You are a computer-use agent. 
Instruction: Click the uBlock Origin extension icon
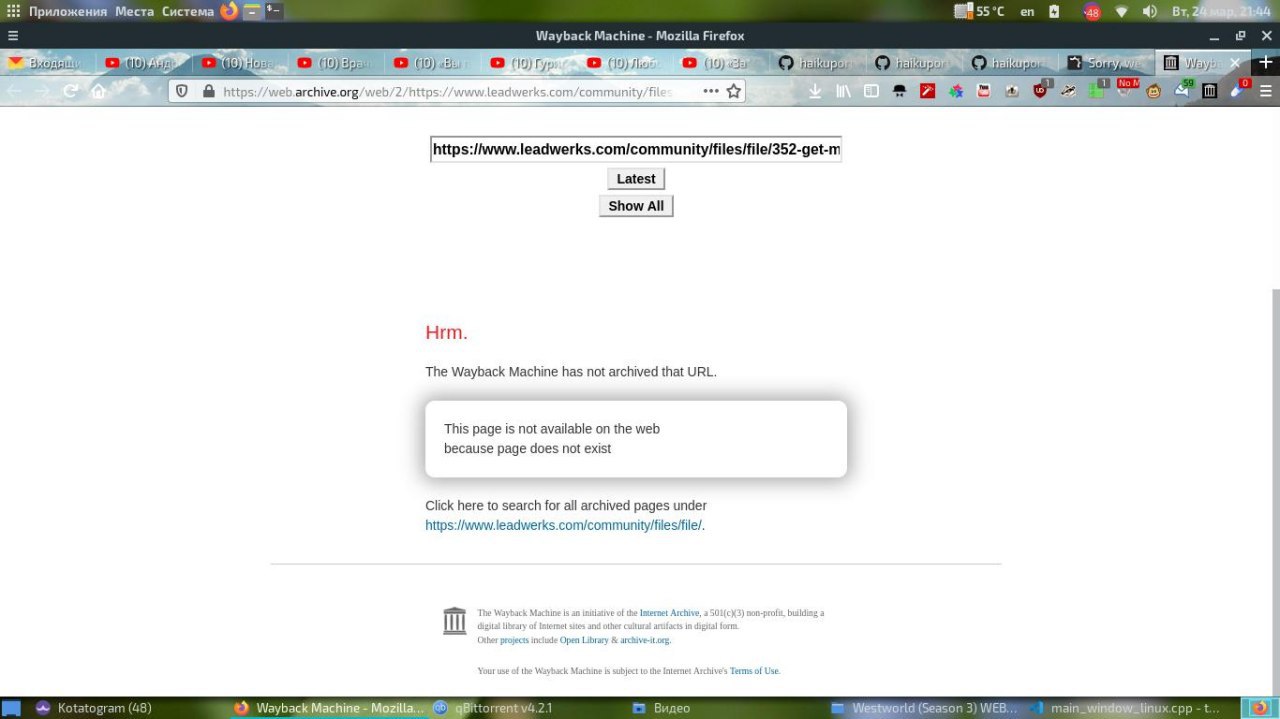point(1041,91)
